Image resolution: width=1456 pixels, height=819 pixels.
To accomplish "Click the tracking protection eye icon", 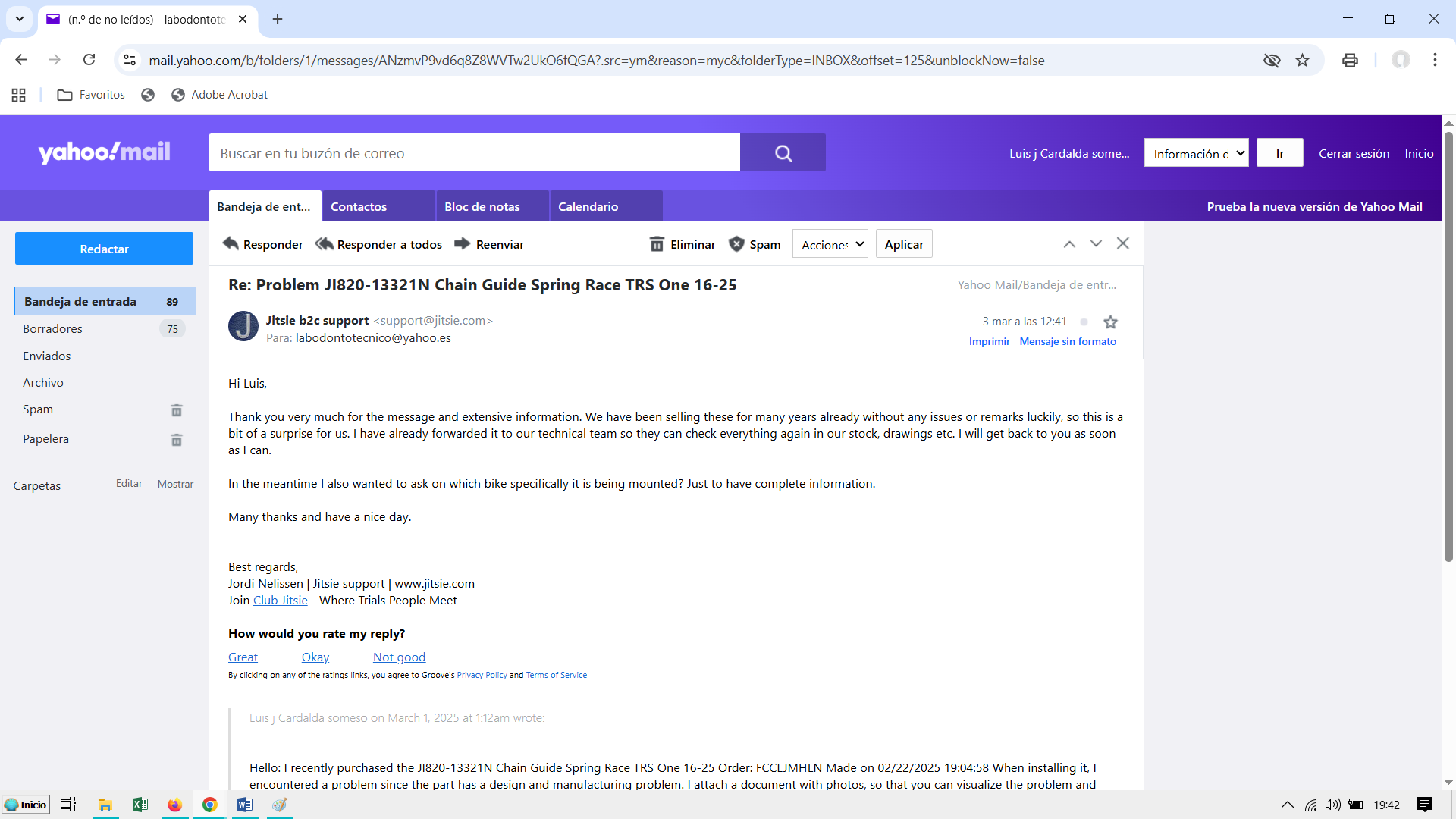I will coord(1272,61).
